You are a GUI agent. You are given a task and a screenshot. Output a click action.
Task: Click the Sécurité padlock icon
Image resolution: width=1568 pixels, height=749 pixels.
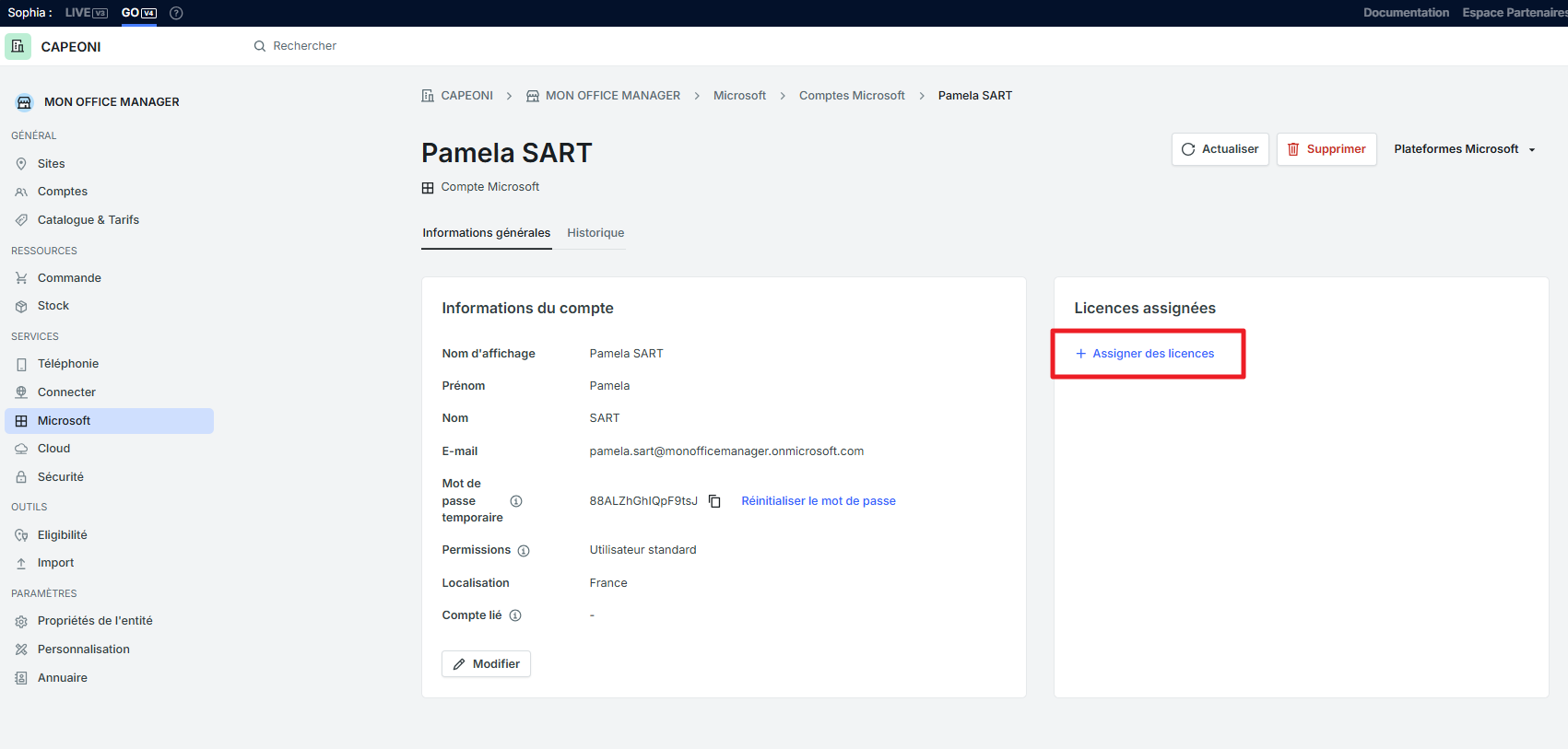(21, 477)
